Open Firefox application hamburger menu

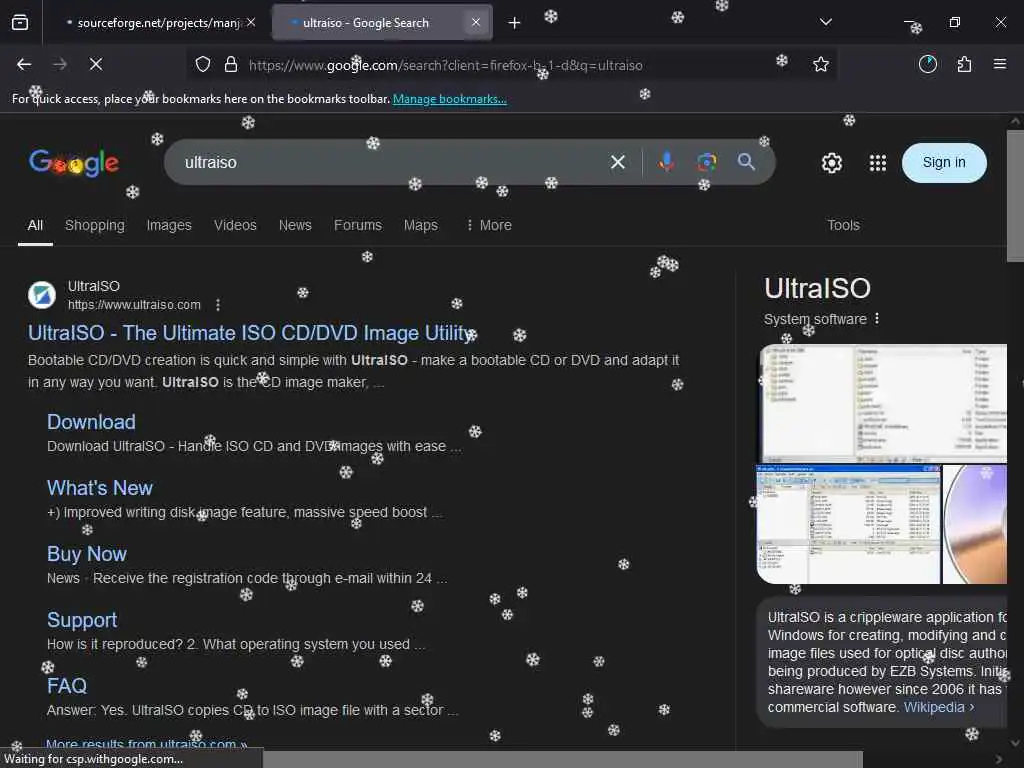(999, 64)
